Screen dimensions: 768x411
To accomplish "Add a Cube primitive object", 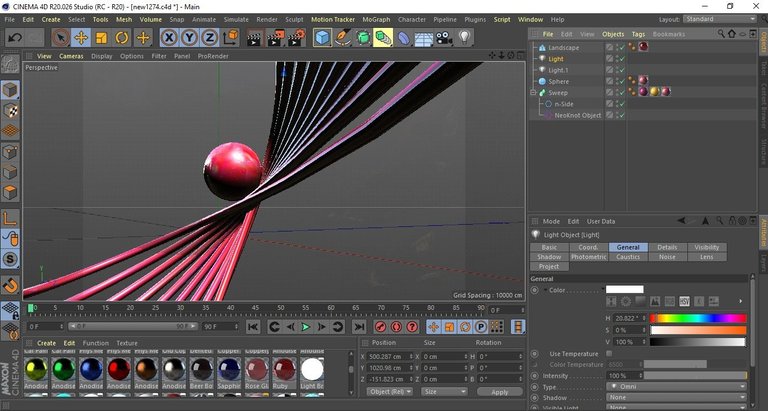I will [x=322, y=38].
